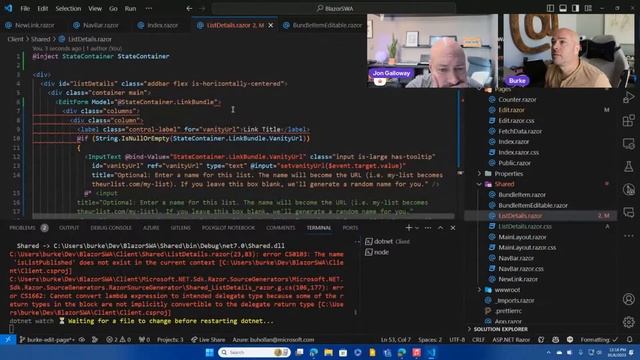Collapse the Solution Explorer section
Viewport: 640px width, 360px height.
click(x=497, y=329)
